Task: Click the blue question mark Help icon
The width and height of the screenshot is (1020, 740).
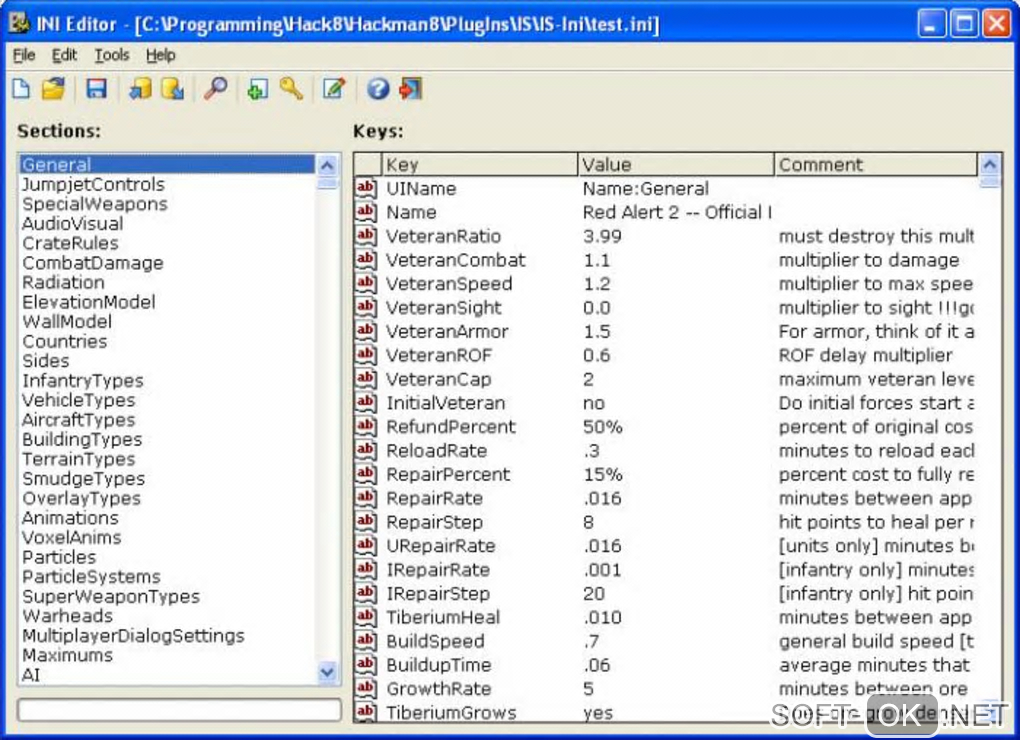Action: pos(378,88)
